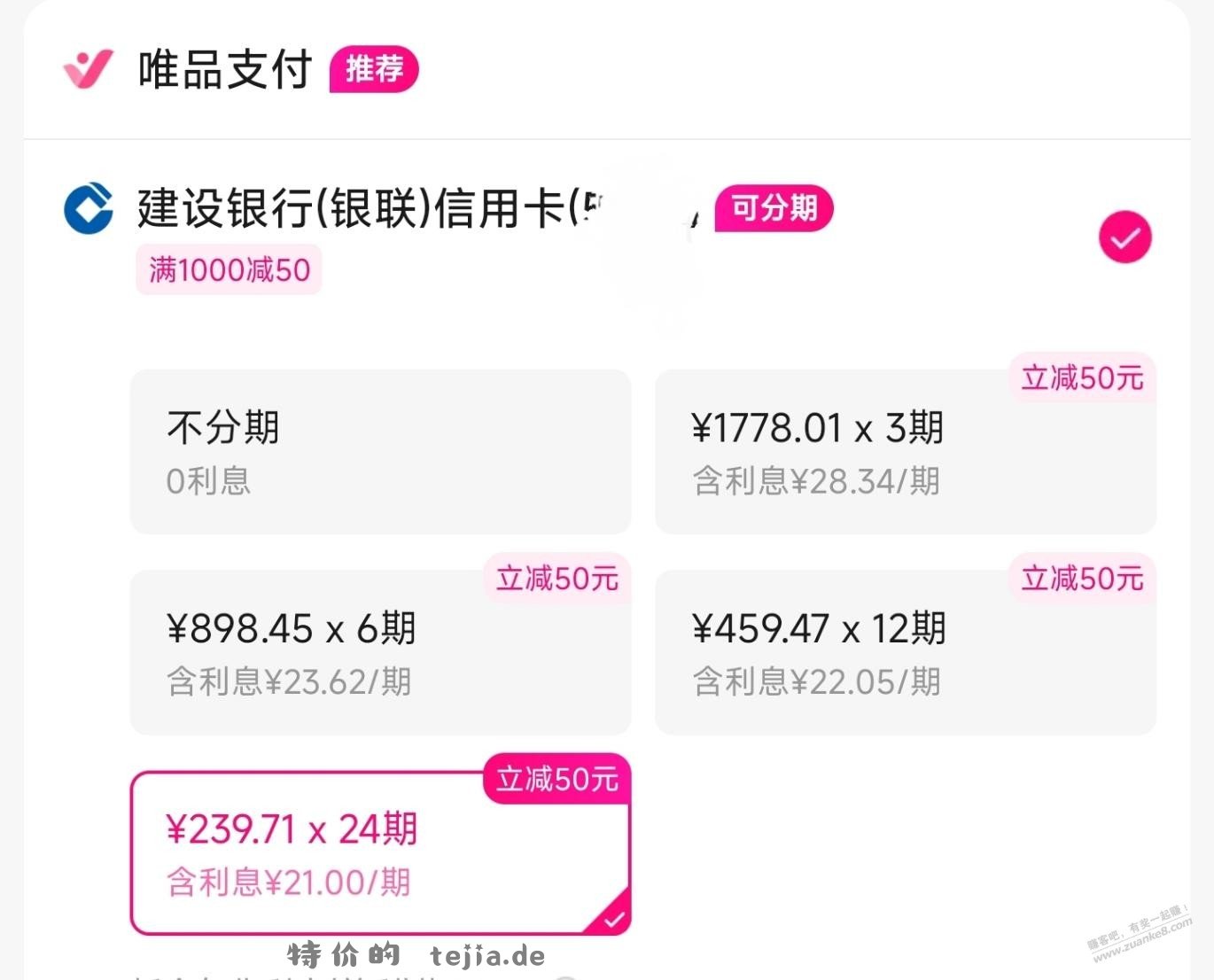
Task: Click the corner checkmark on the 24期 option
Action: pyautogui.click(x=614, y=921)
